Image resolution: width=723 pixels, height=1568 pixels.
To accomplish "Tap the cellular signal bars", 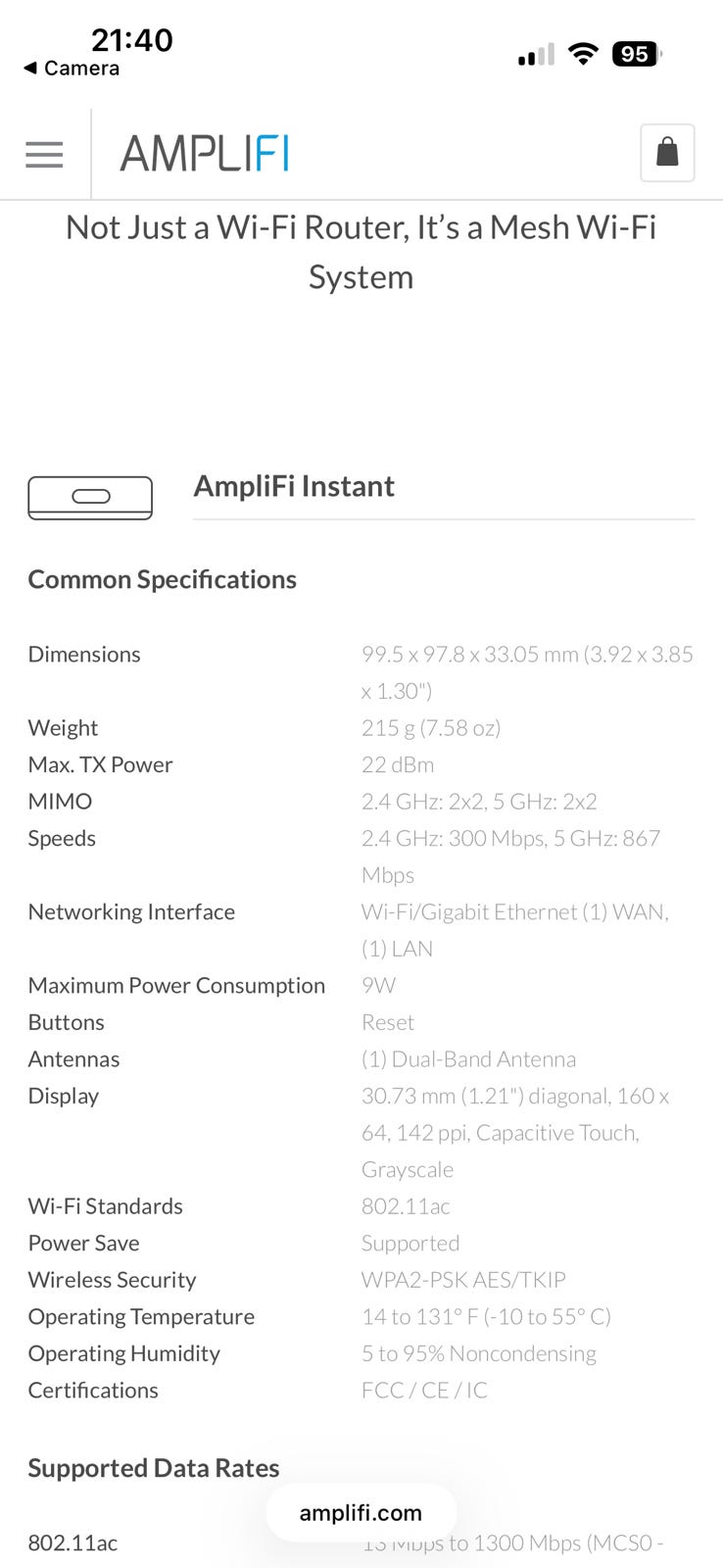I will [x=536, y=55].
